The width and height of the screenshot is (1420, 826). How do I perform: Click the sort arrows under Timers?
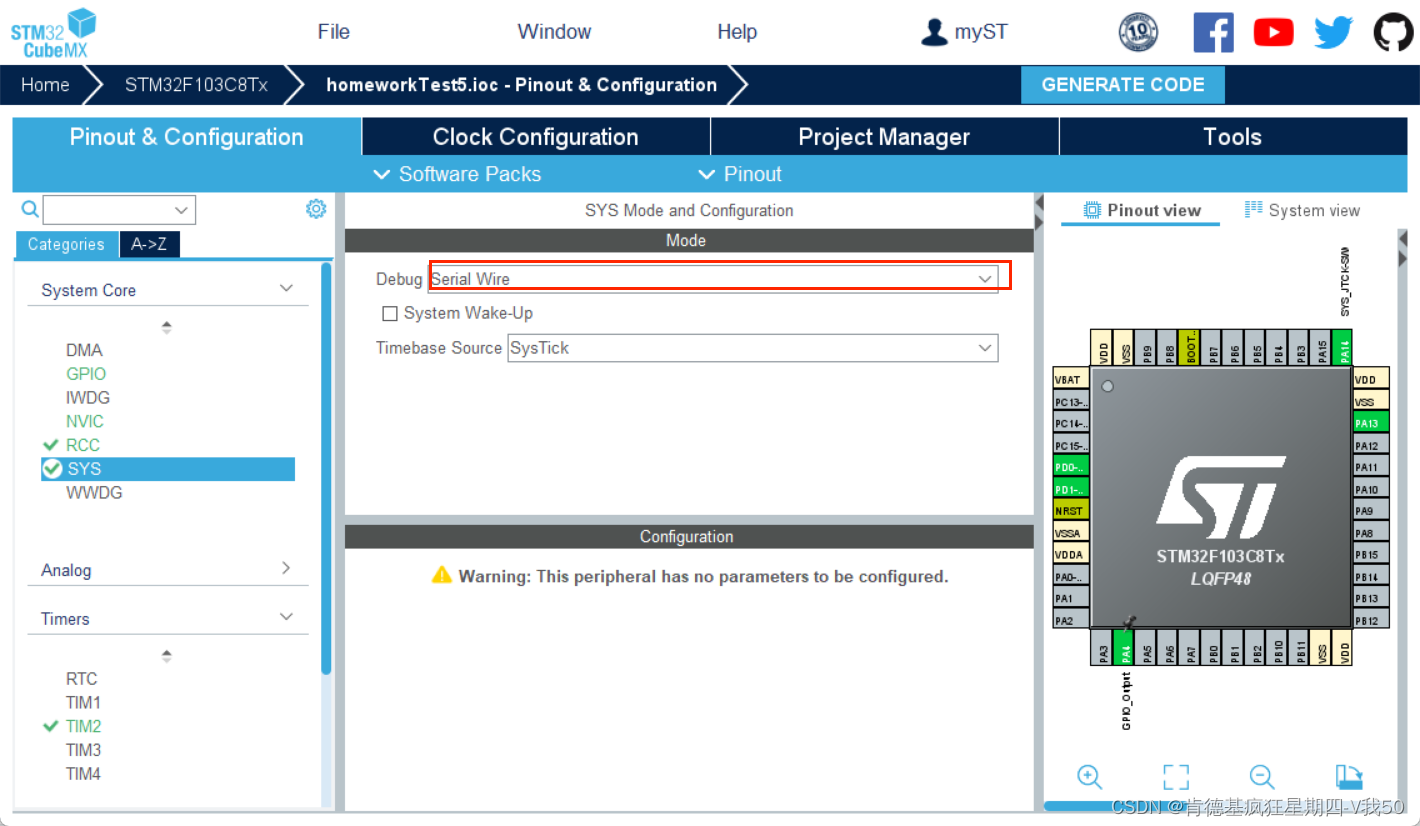tap(167, 656)
